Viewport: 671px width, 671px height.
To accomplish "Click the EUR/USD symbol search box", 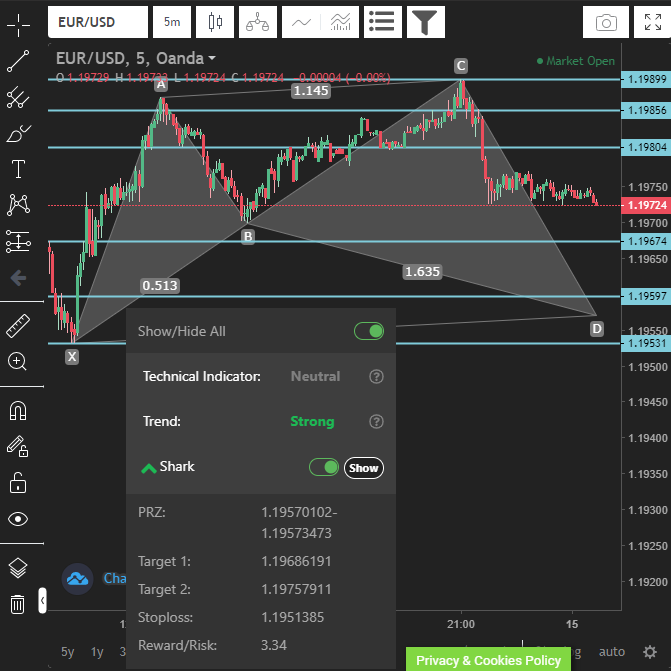I will [x=98, y=22].
